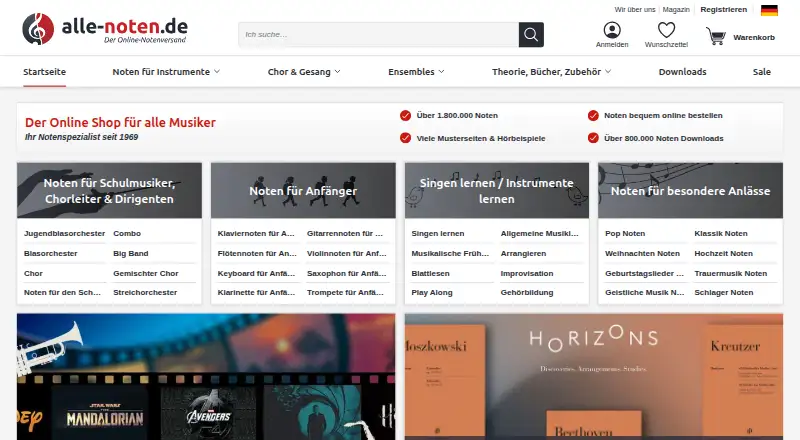This screenshot has width=800, height=440.
Task: Open the Improvisation link
Action: [x=527, y=273]
